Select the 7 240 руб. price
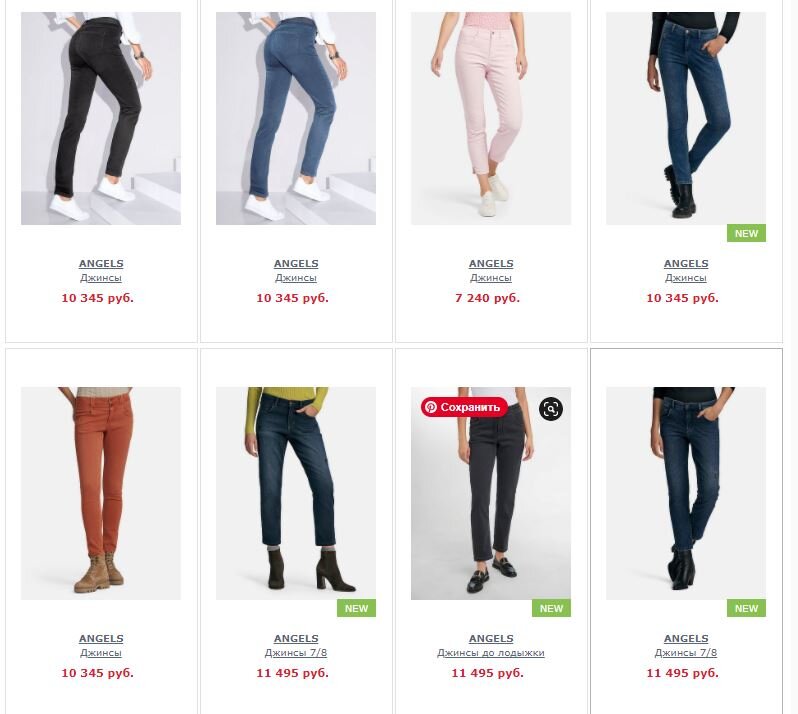Screen dimensions: 798x714 point(487,298)
